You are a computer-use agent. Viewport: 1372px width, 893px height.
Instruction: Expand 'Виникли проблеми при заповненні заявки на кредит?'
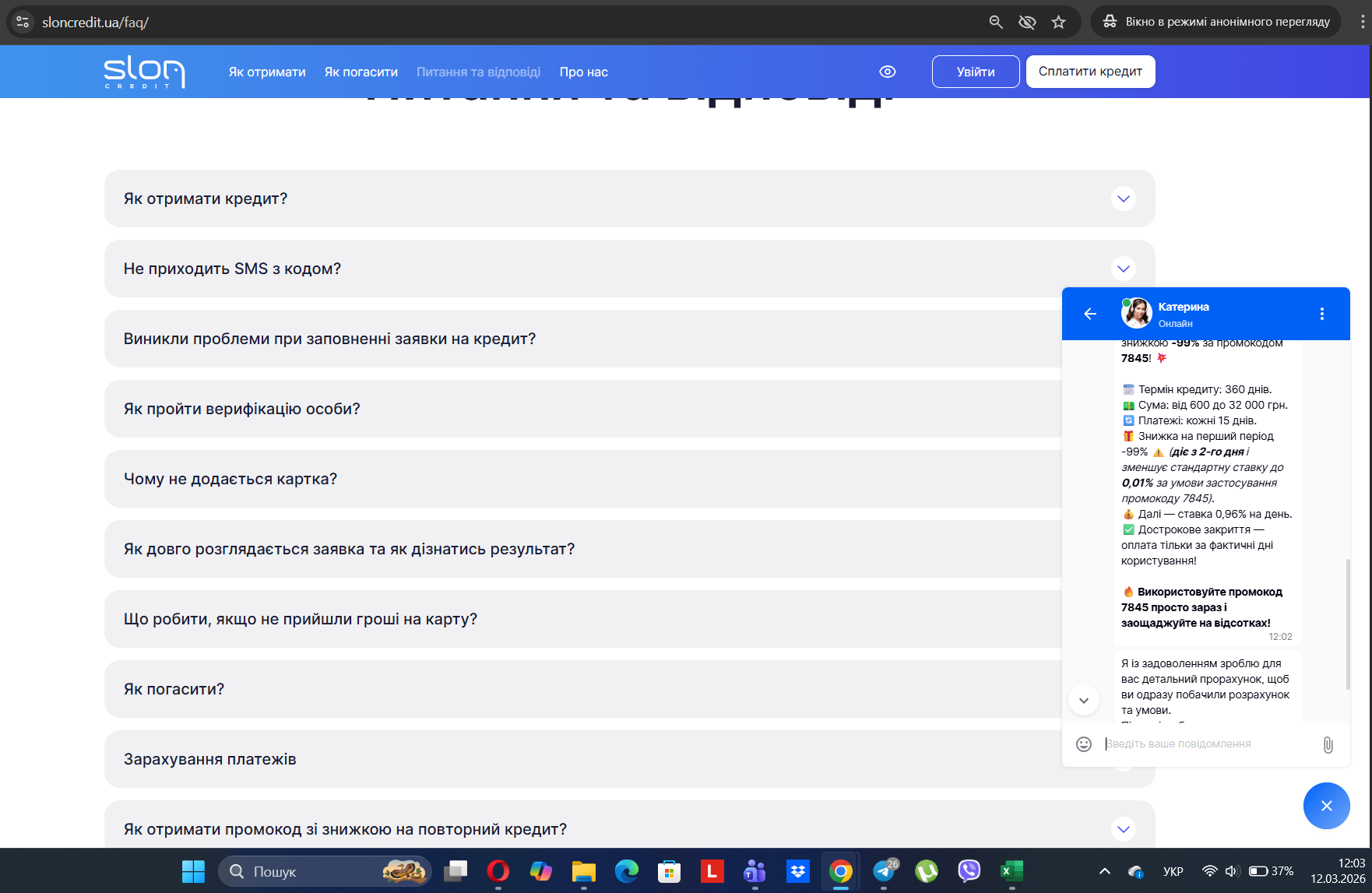(x=582, y=339)
